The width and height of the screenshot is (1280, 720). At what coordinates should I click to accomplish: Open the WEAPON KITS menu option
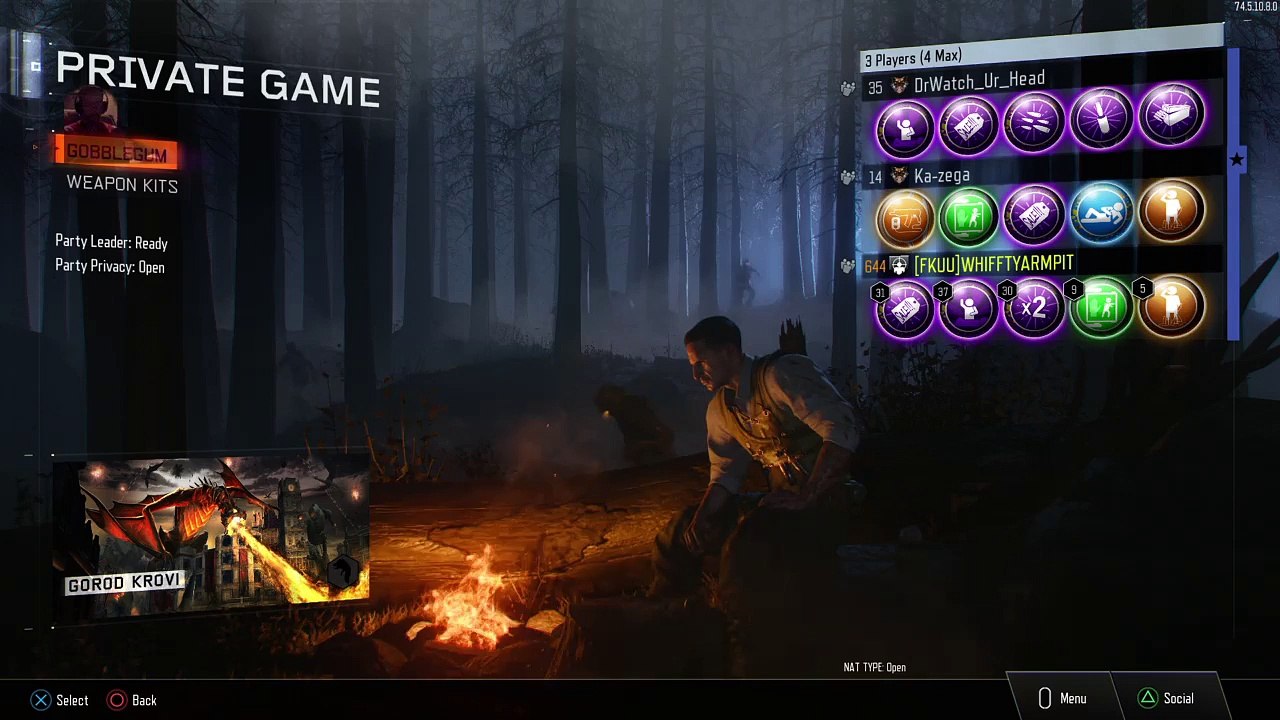coord(122,184)
